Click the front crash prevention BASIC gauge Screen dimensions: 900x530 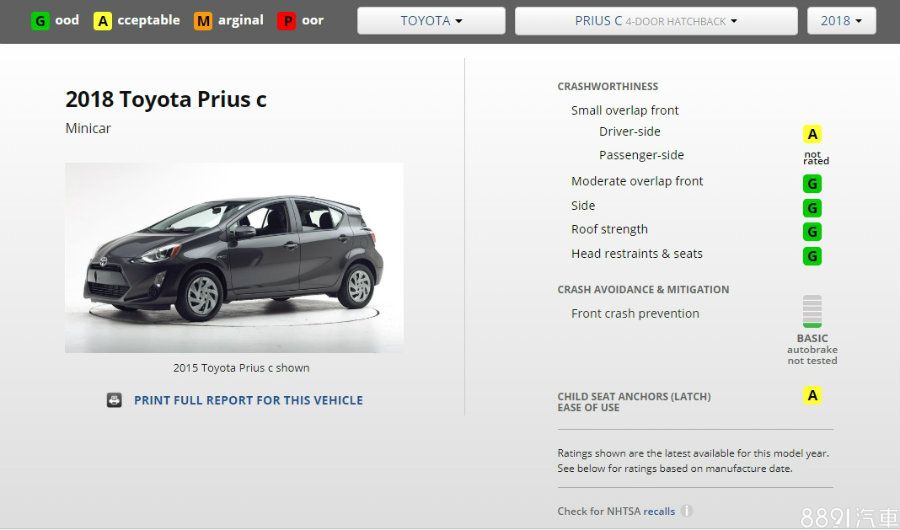(812, 311)
